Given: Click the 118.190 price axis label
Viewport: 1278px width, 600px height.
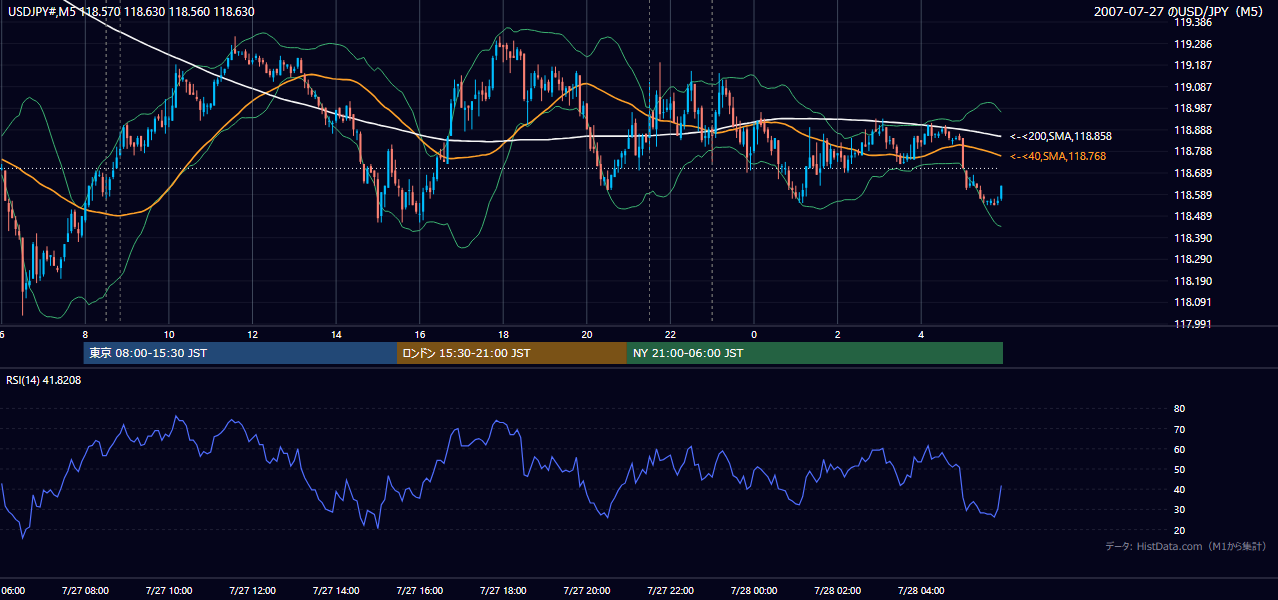Looking at the screenshot, I should coord(1193,281).
